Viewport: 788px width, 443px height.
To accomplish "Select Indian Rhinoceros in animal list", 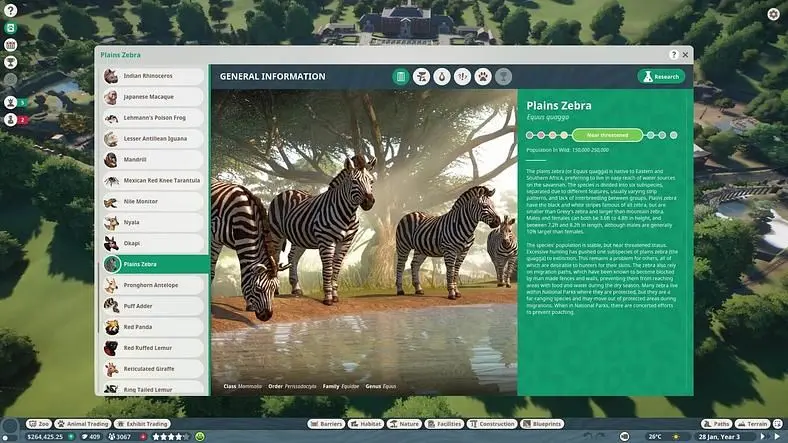I will click(153, 76).
